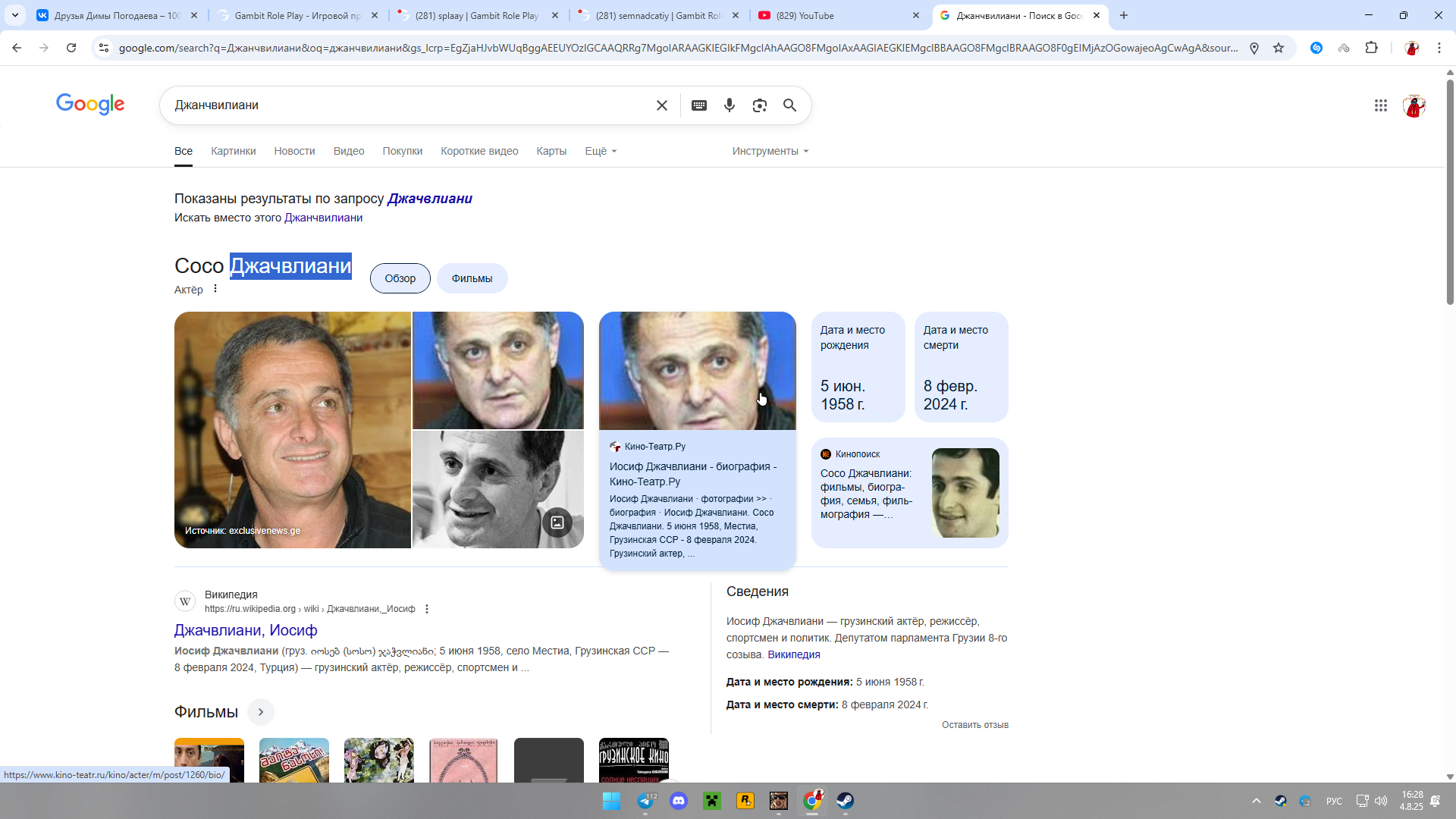Expand the Ещё dropdown
Viewport: 1456px width, 819px height.
coord(601,151)
